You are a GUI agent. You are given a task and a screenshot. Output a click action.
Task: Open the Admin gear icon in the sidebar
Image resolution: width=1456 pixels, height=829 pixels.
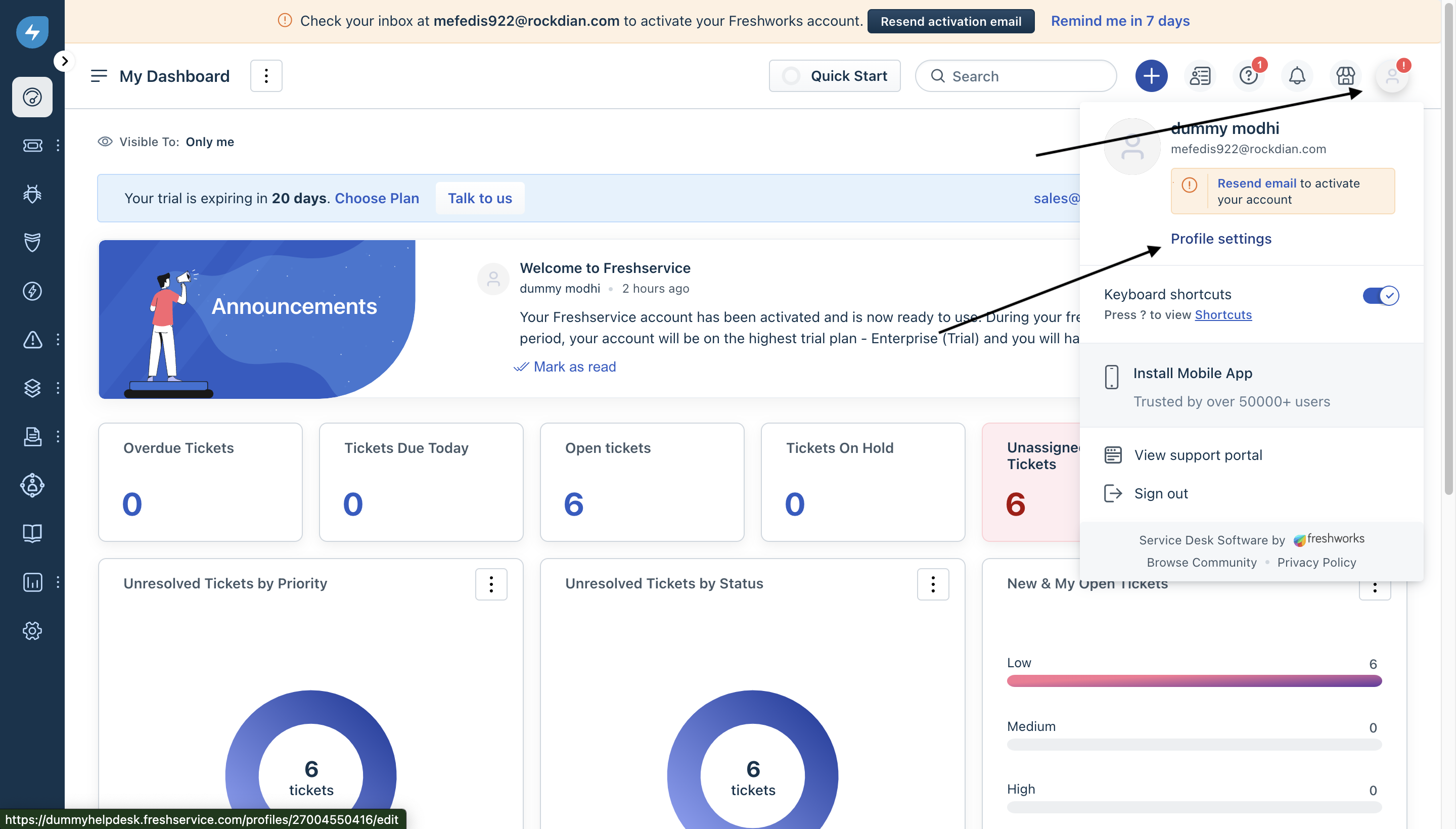[32, 631]
